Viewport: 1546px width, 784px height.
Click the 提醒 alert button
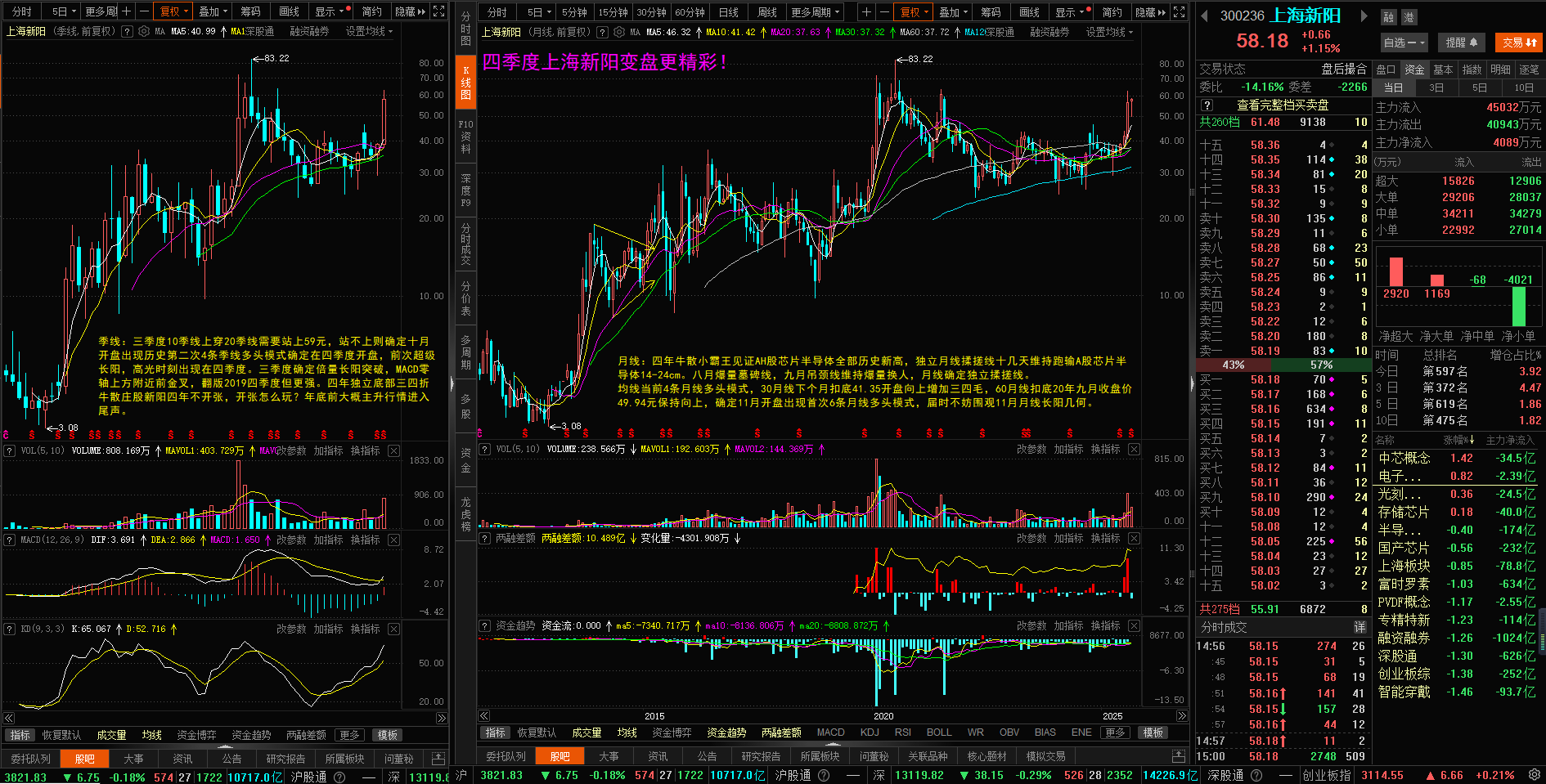coord(1461,43)
